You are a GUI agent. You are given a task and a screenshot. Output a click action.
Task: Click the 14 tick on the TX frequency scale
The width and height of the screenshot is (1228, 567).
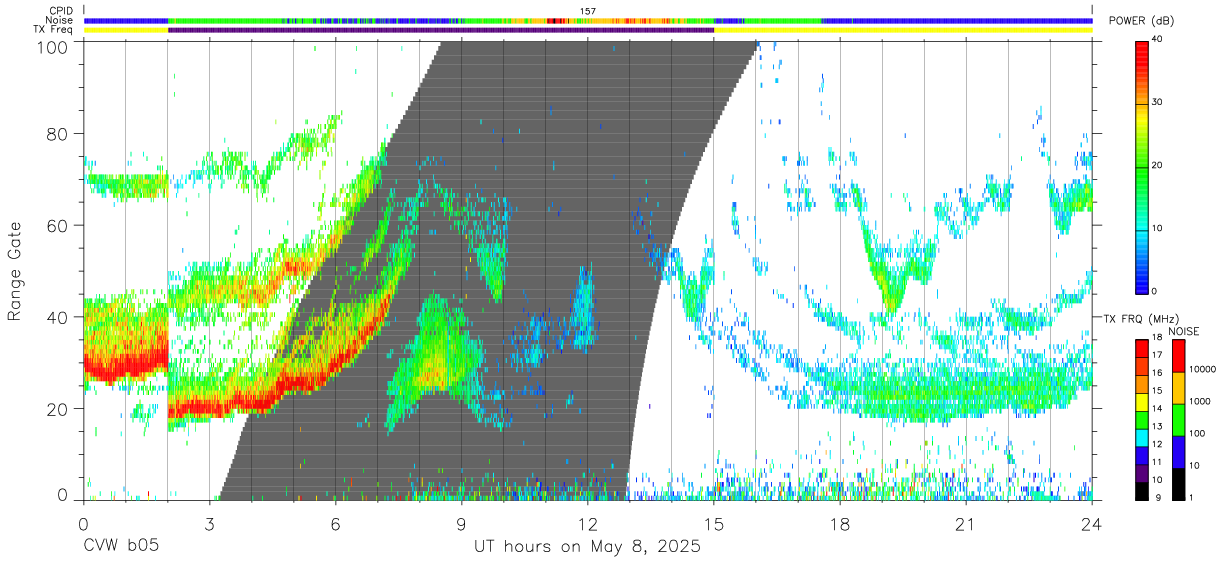pyautogui.click(x=1158, y=410)
